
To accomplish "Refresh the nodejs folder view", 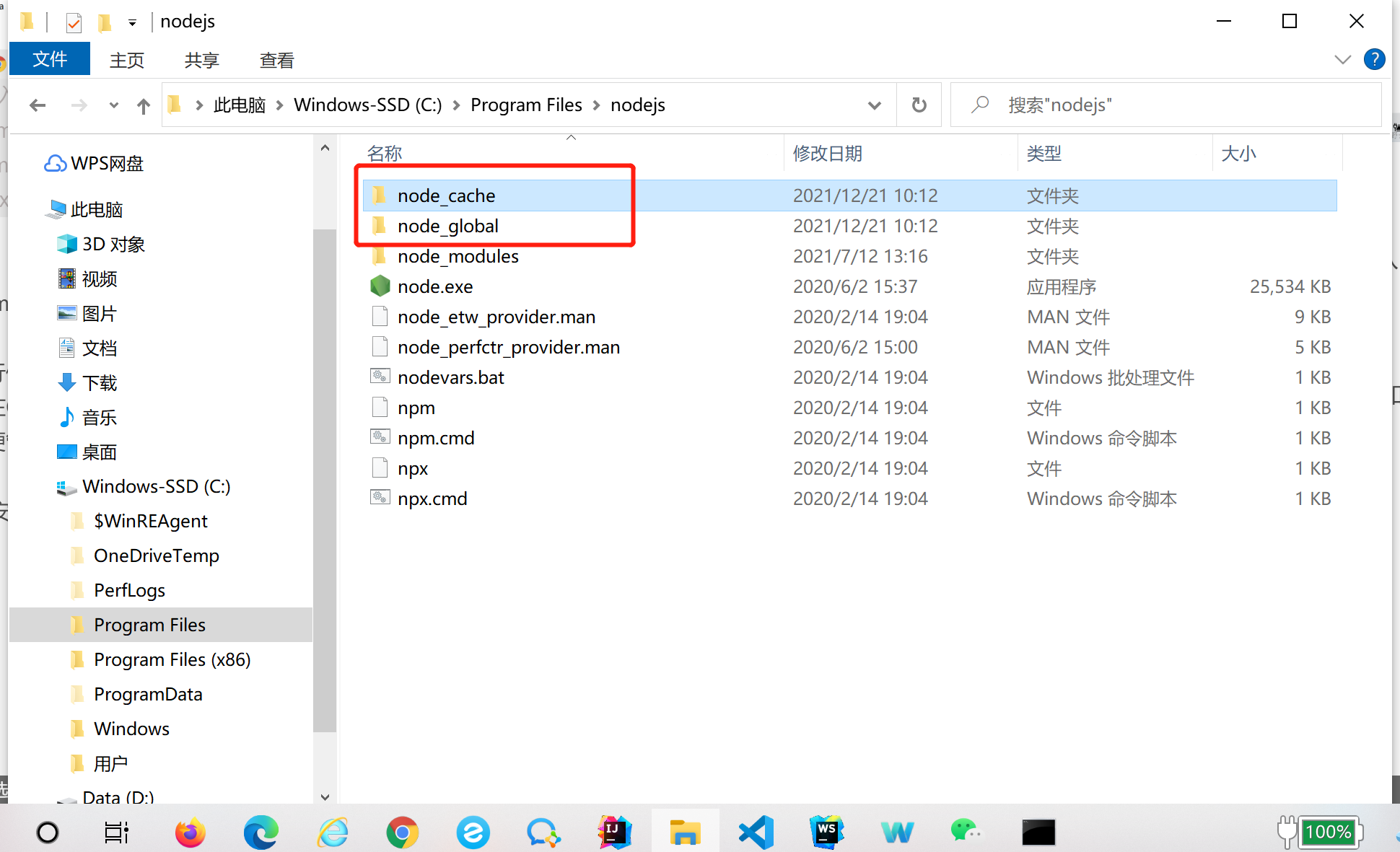I will [919, 105].
